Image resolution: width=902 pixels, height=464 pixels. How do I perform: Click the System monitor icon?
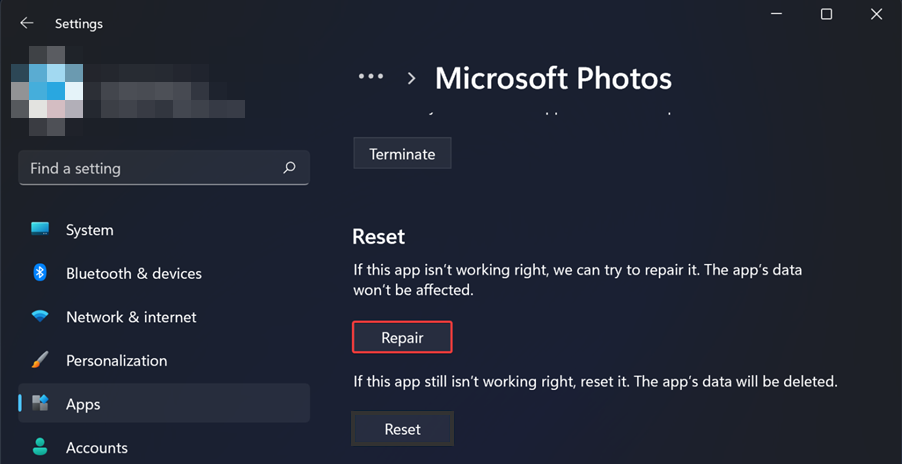[x=40, y=230]
